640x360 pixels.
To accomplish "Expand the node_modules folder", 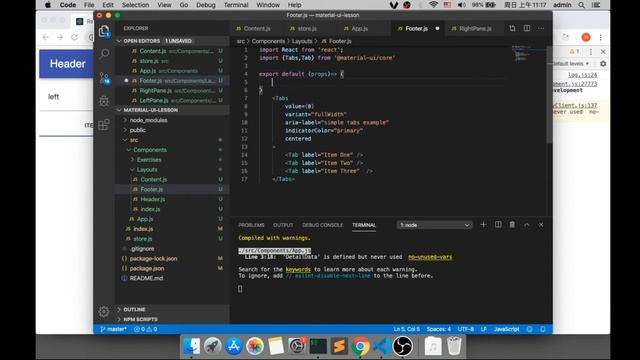I will [148, 120].
